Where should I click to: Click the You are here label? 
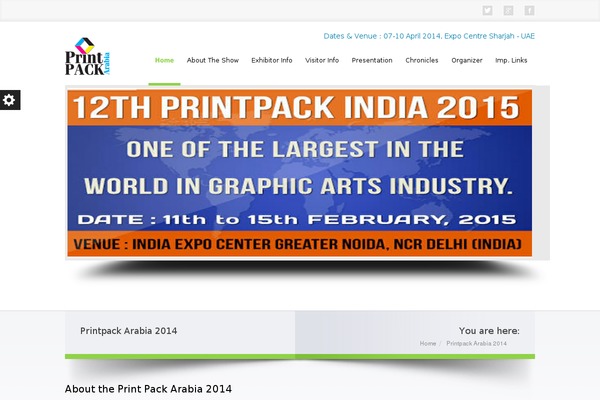[x=489, y=331]
